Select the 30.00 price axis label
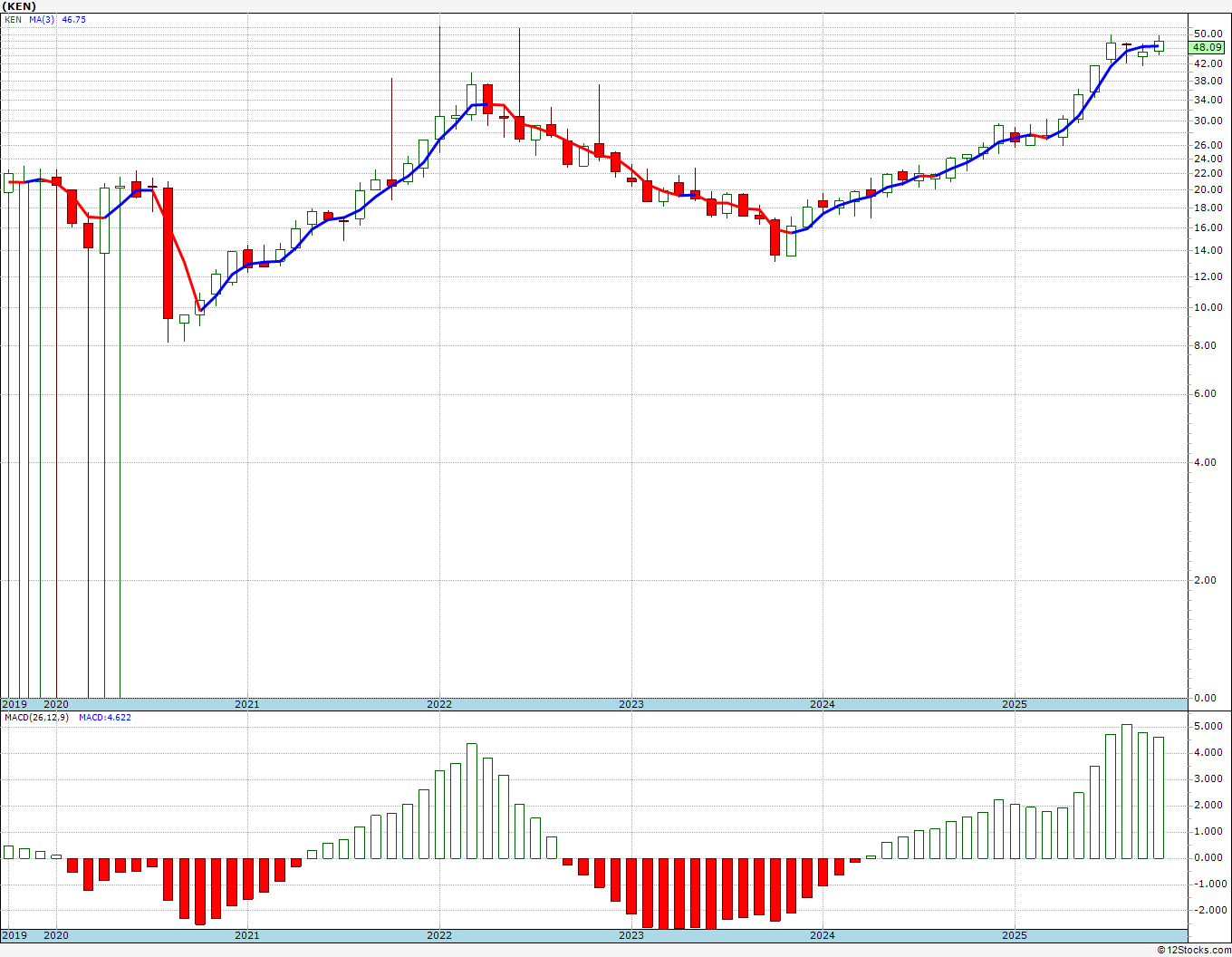The height and width of the screenshot is (957, 1232). click(x=1208, y=121)
